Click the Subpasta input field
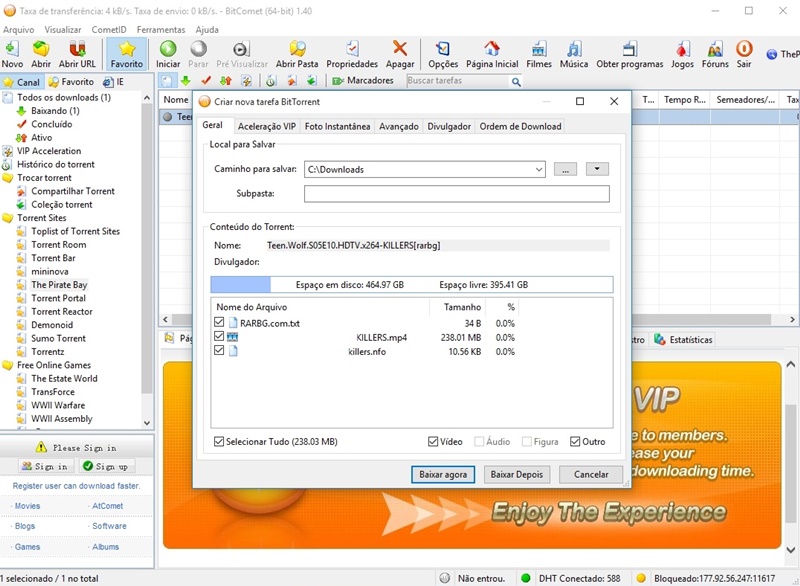The height and width of the screenshot is (586, 800). (x=457, y=194)
